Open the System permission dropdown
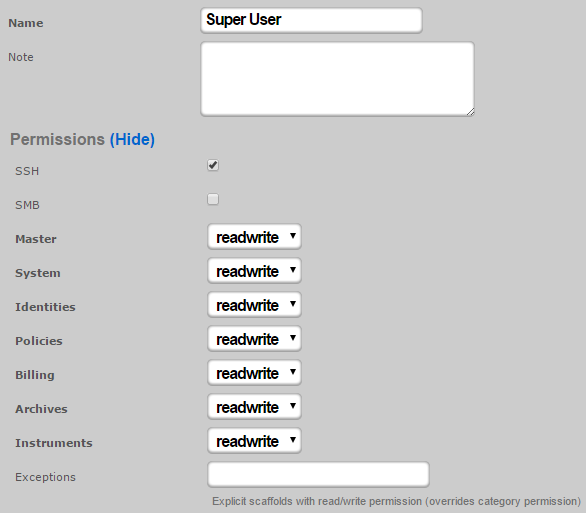This screenshot has width=586, height=513. pos(254,271)
